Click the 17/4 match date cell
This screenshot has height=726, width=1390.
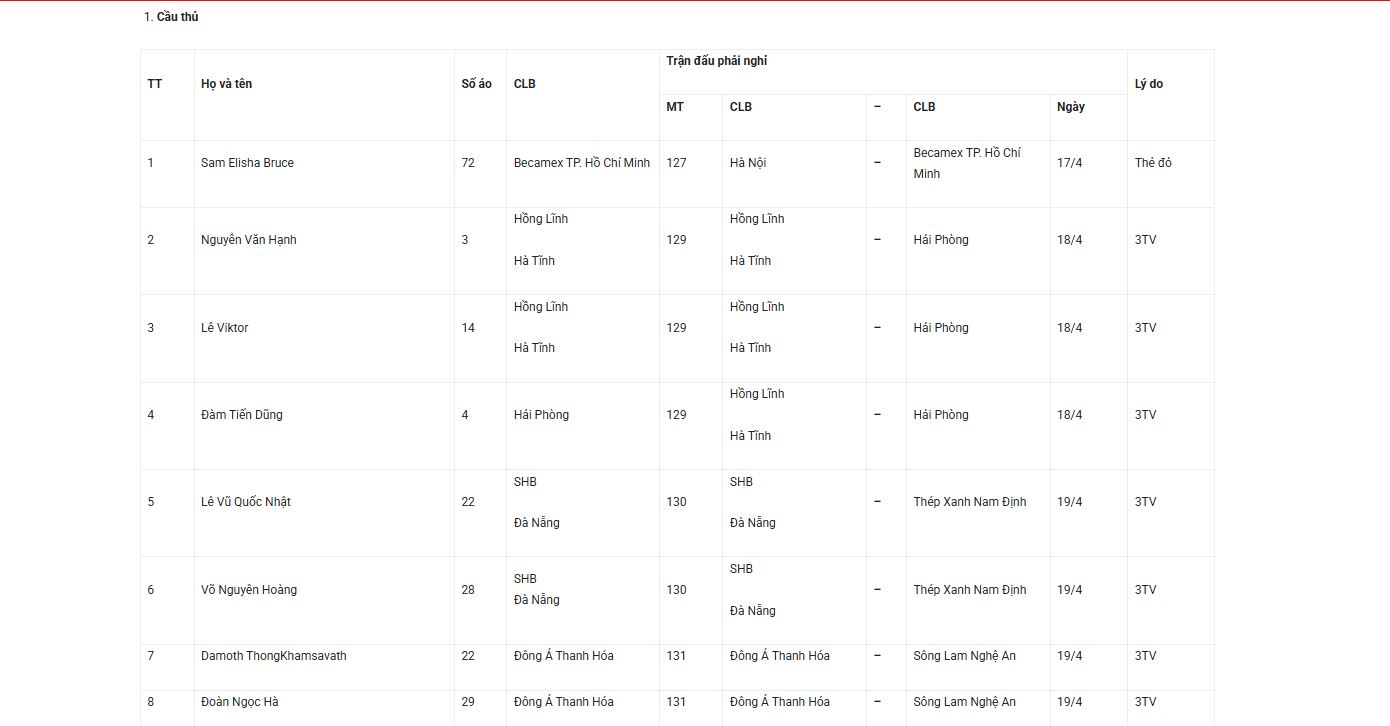coord(1069,163)
